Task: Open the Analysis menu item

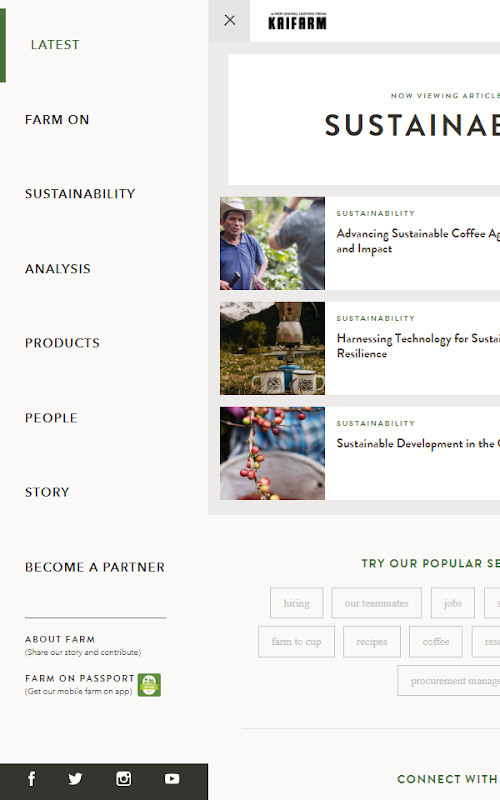Action: 58,269
